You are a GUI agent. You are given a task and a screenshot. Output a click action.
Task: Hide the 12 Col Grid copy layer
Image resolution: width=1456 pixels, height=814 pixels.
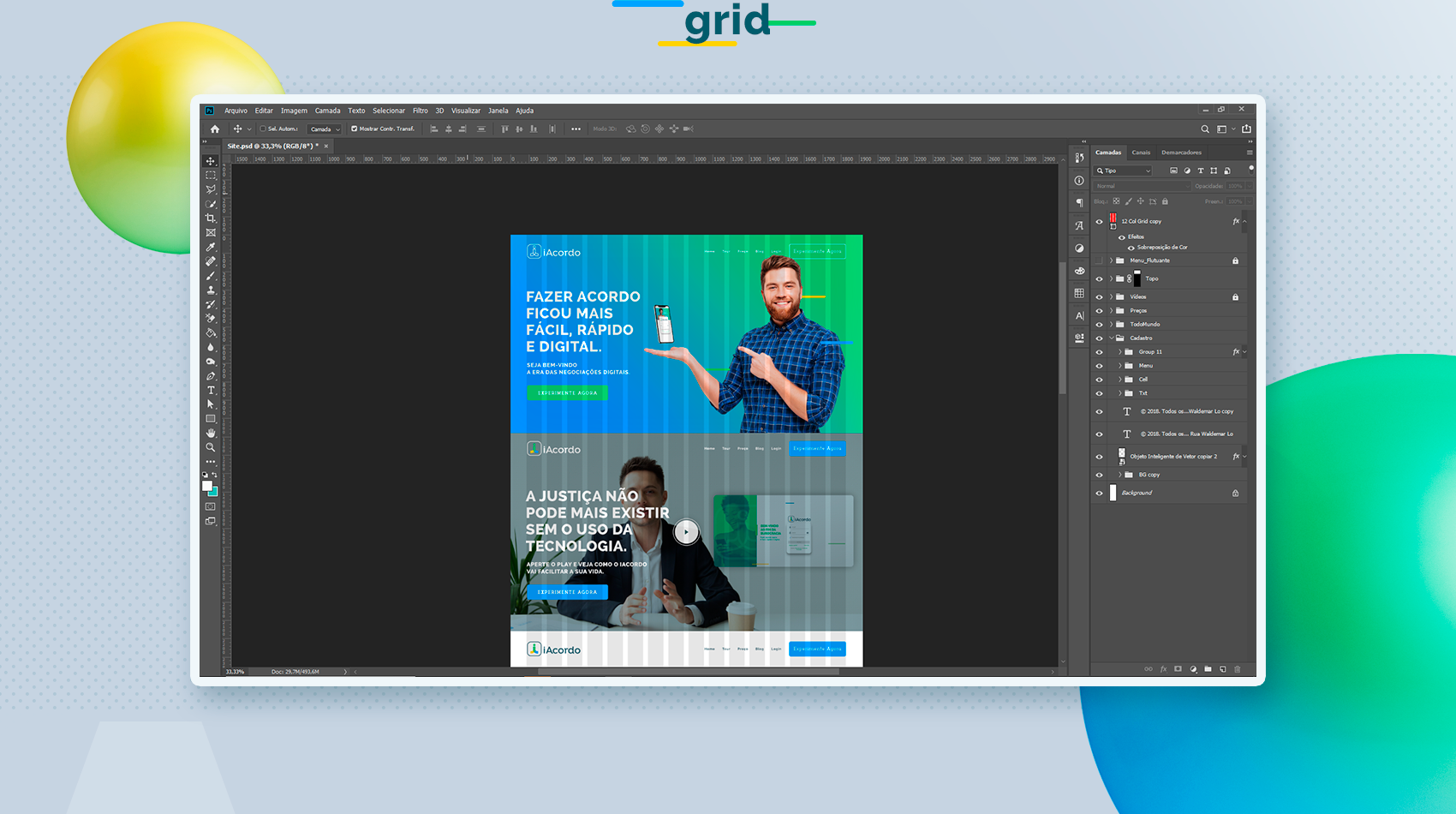click(x=1100, y=222)
